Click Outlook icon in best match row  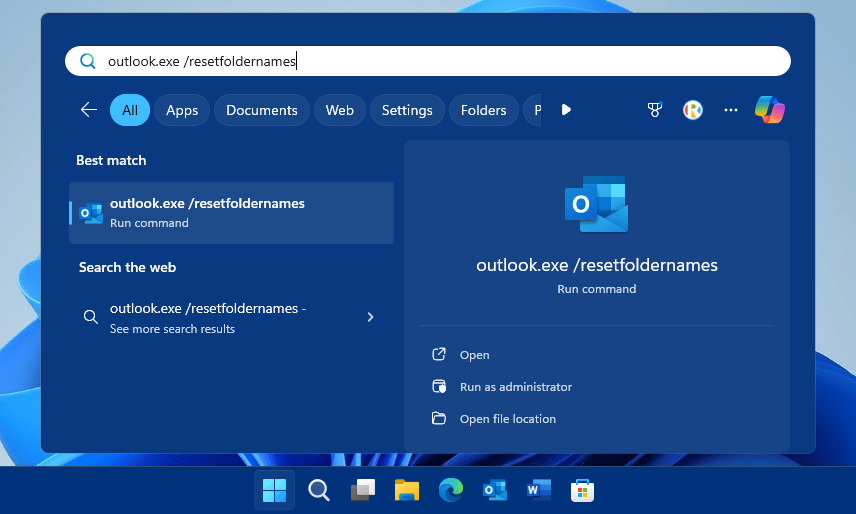[x=91, y=213]
